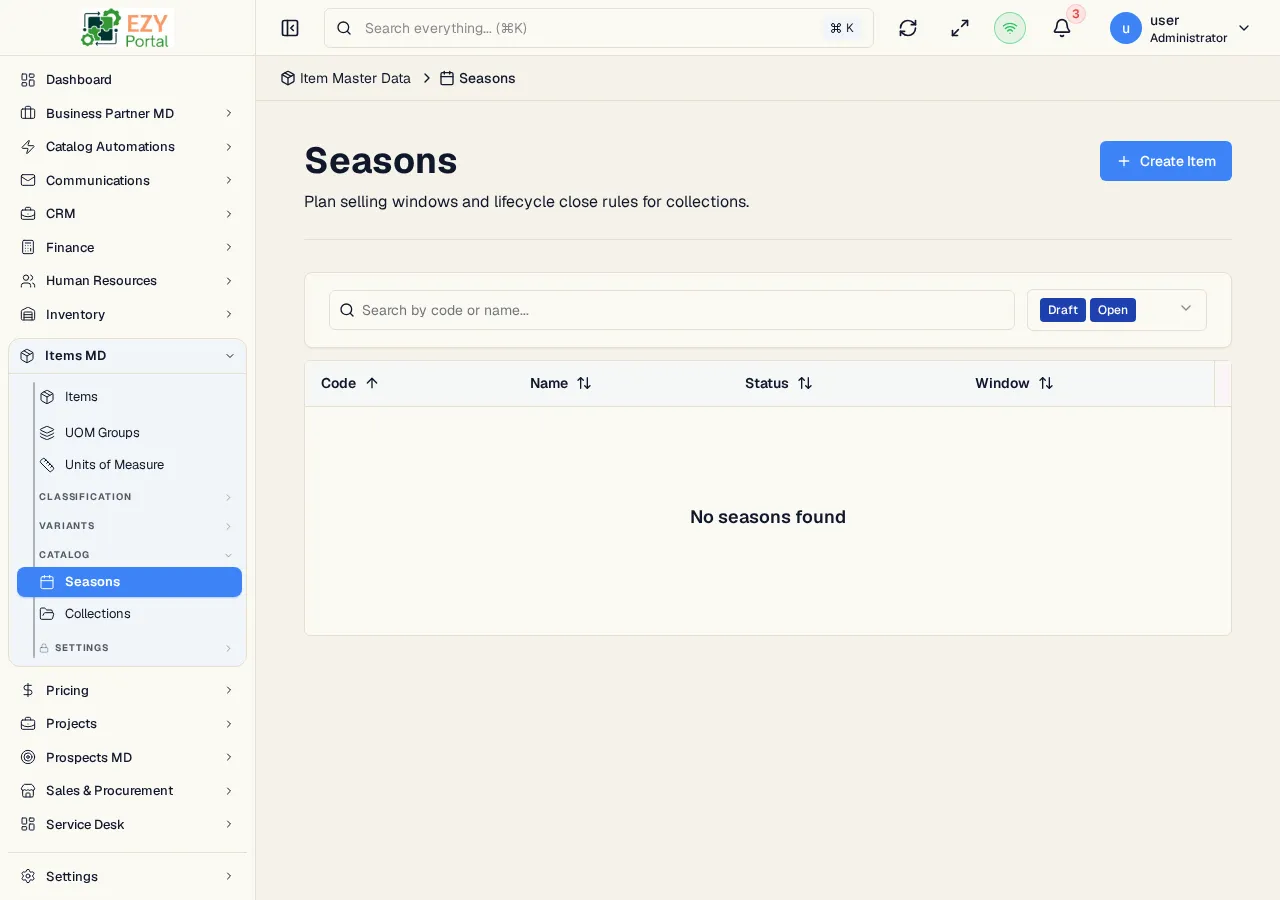Click the Units of Measure ruler icon
Screen dimensions: 1280x900
pos(47,465)
